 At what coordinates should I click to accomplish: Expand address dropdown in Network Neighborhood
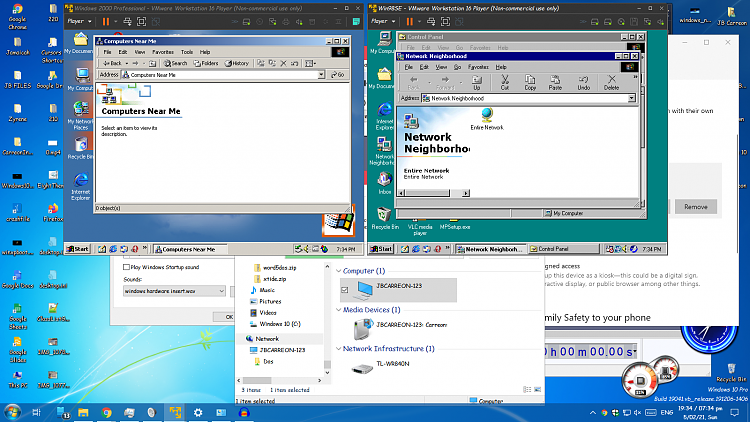632,98
